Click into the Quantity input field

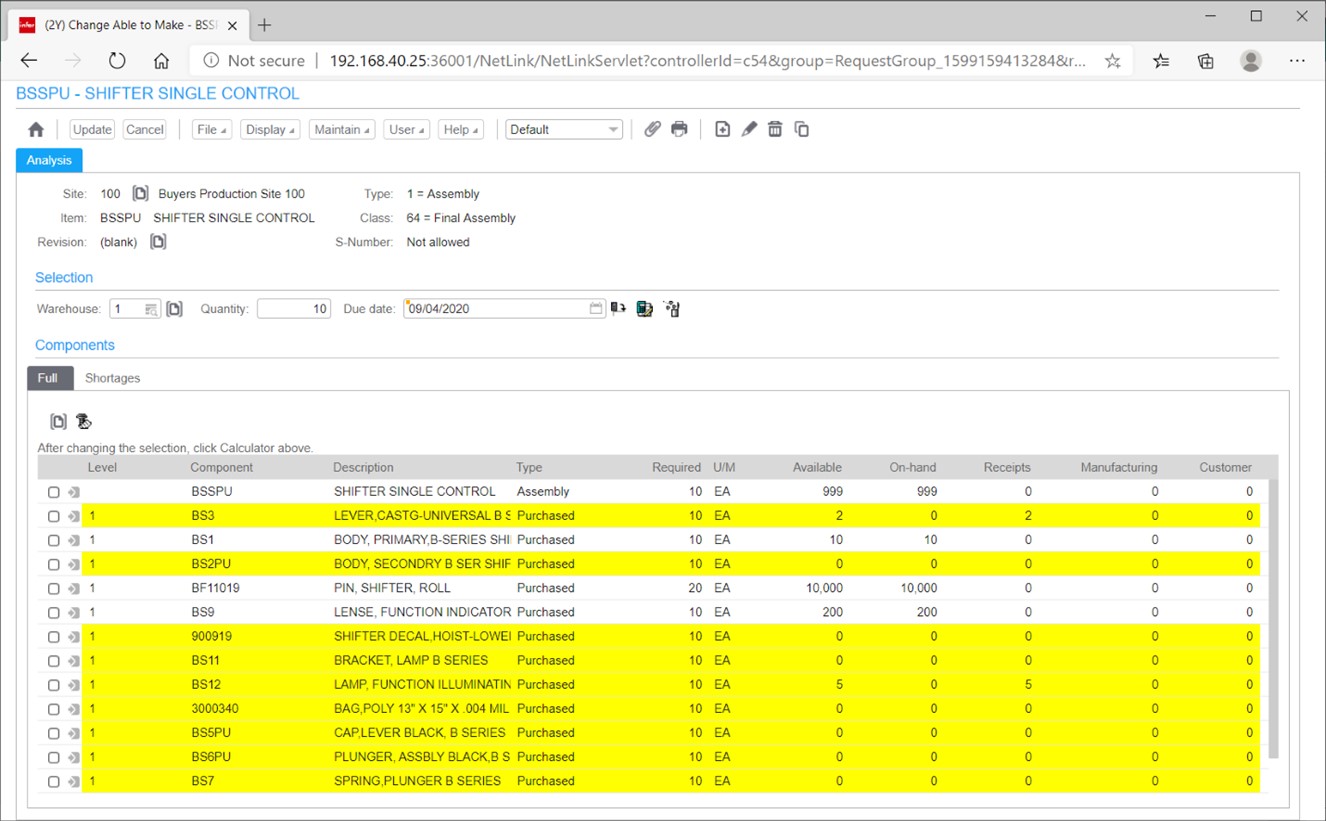coord(294,309)
